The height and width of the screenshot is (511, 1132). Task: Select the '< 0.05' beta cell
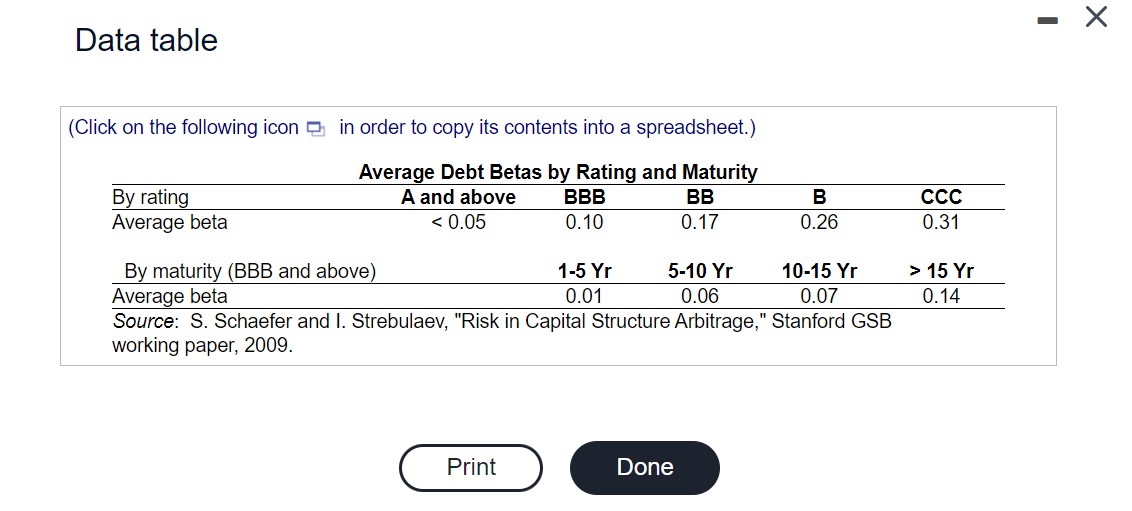[x=458, y=222]
